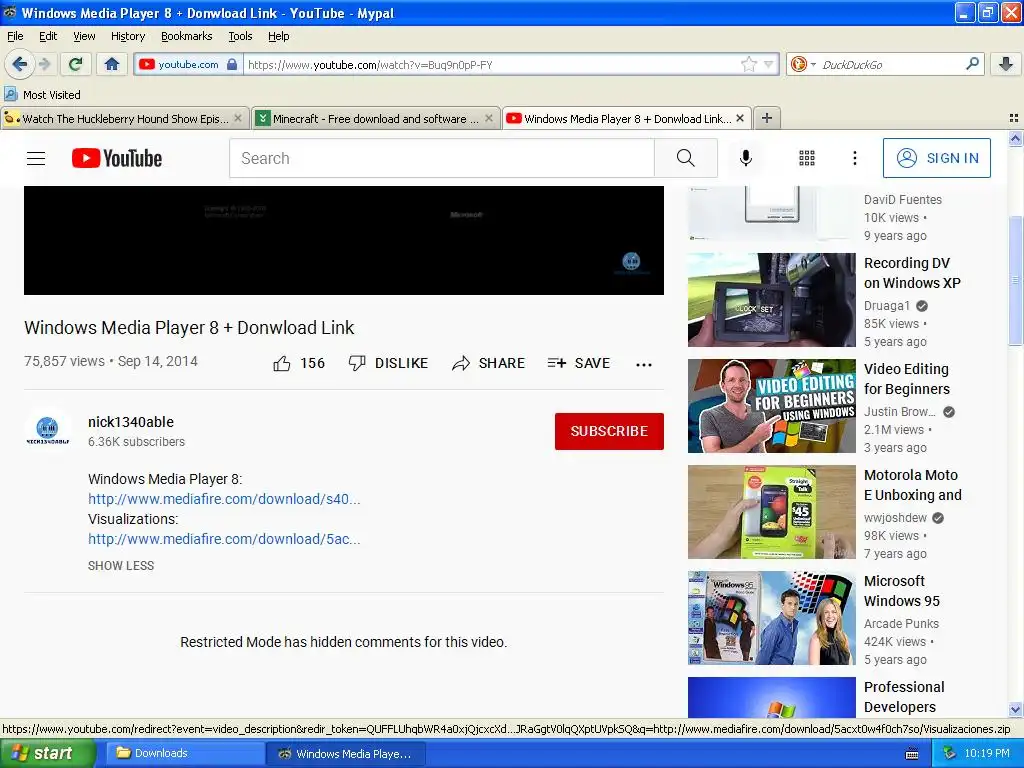This screenshot has height=768, width=1024.
Task: Open the Visualizations mediafire download link
Action: point(224,539)
